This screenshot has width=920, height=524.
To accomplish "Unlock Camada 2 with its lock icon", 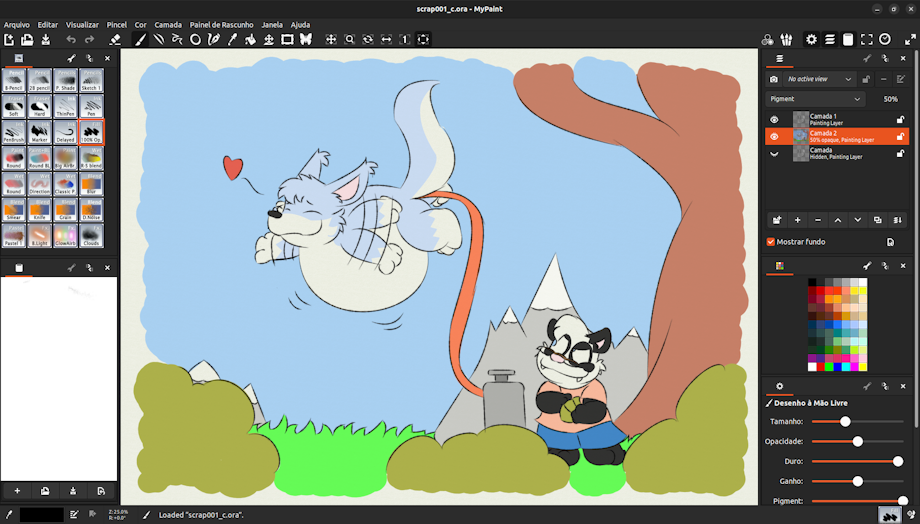I will [900, 137].
